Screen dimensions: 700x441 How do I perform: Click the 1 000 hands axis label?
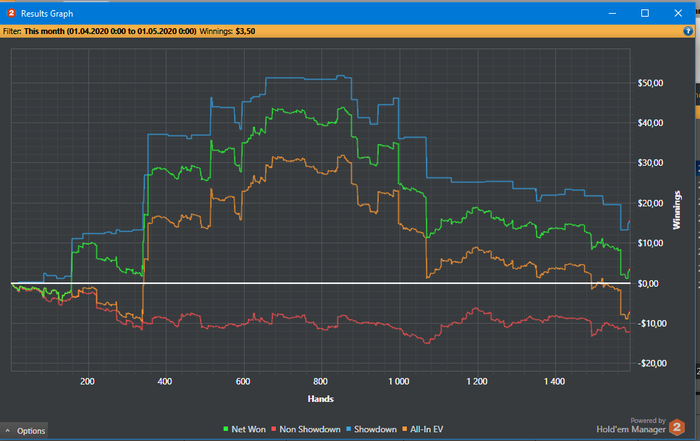point(399,381)
